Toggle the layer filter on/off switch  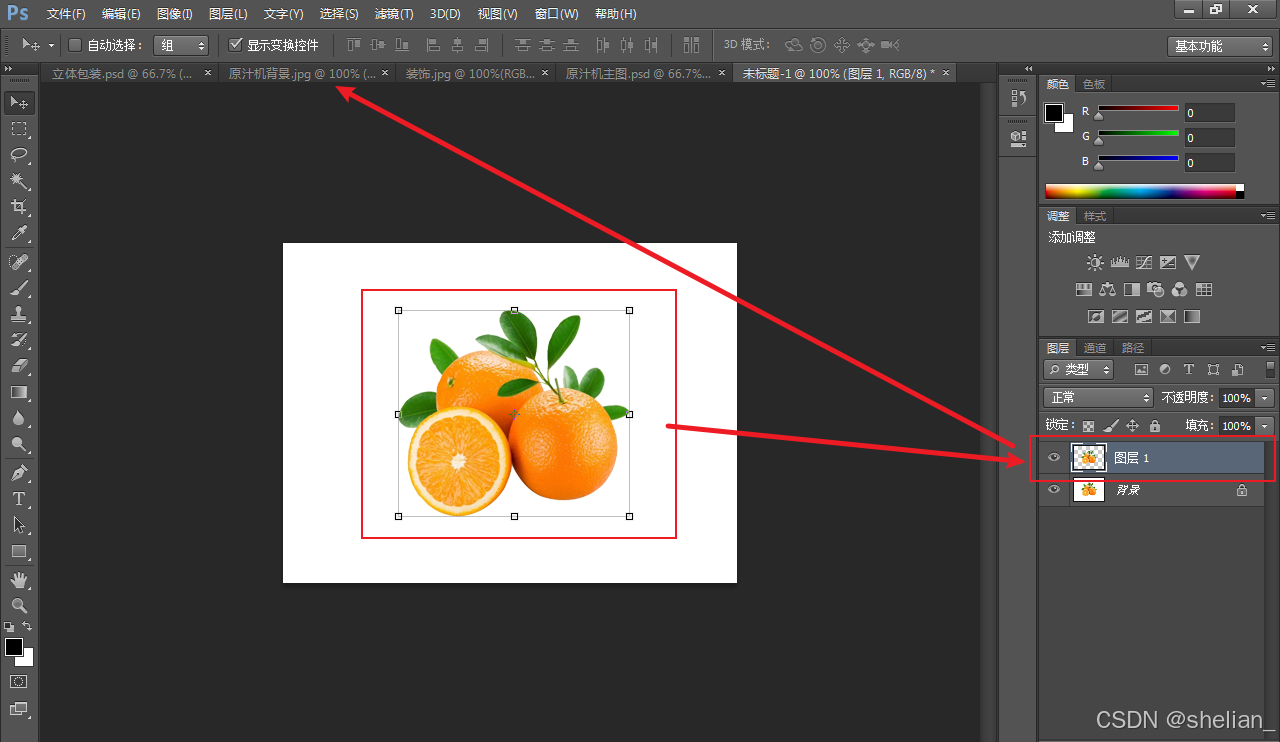click(1270, 369)
